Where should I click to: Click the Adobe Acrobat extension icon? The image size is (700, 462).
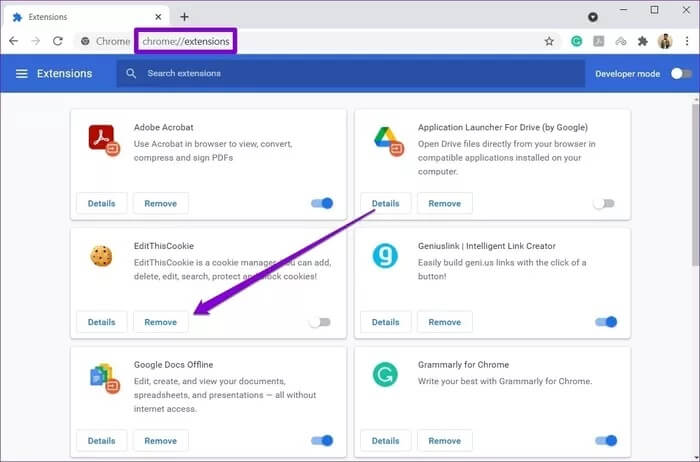tap(104, 140)
